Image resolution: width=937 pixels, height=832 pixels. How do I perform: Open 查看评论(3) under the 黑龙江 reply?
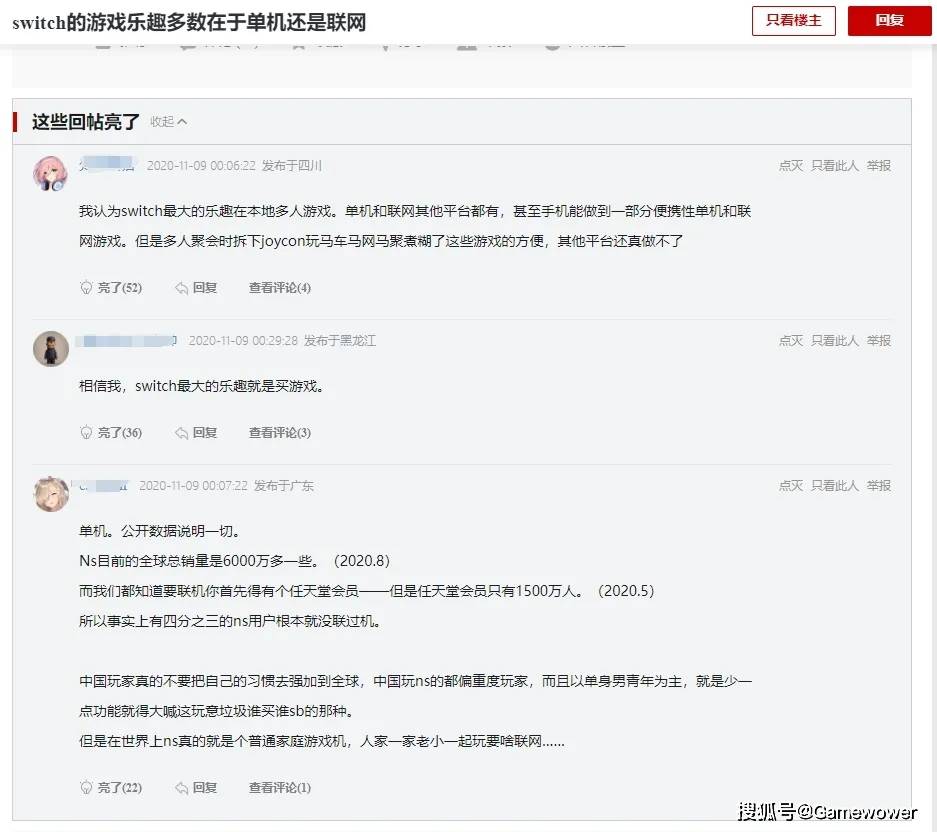coord(280,433)
